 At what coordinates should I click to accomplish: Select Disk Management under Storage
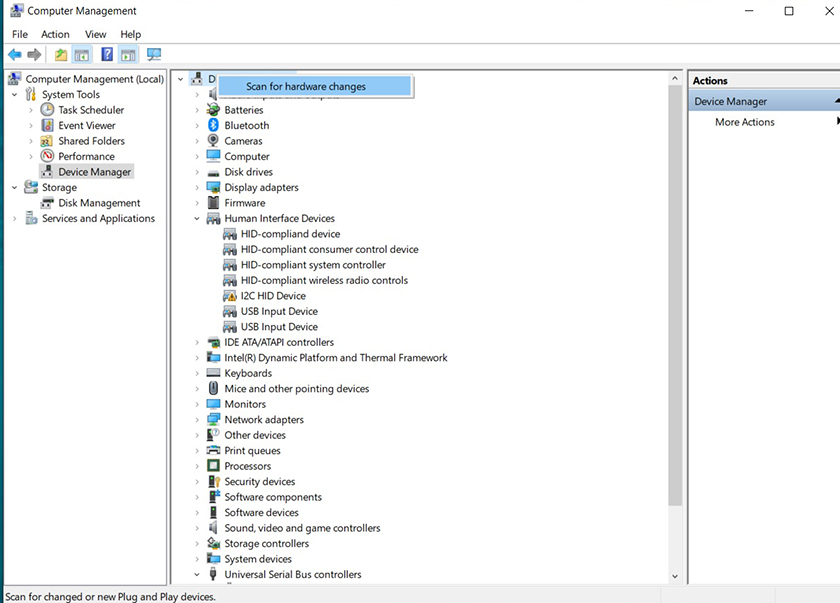(98, 203)
